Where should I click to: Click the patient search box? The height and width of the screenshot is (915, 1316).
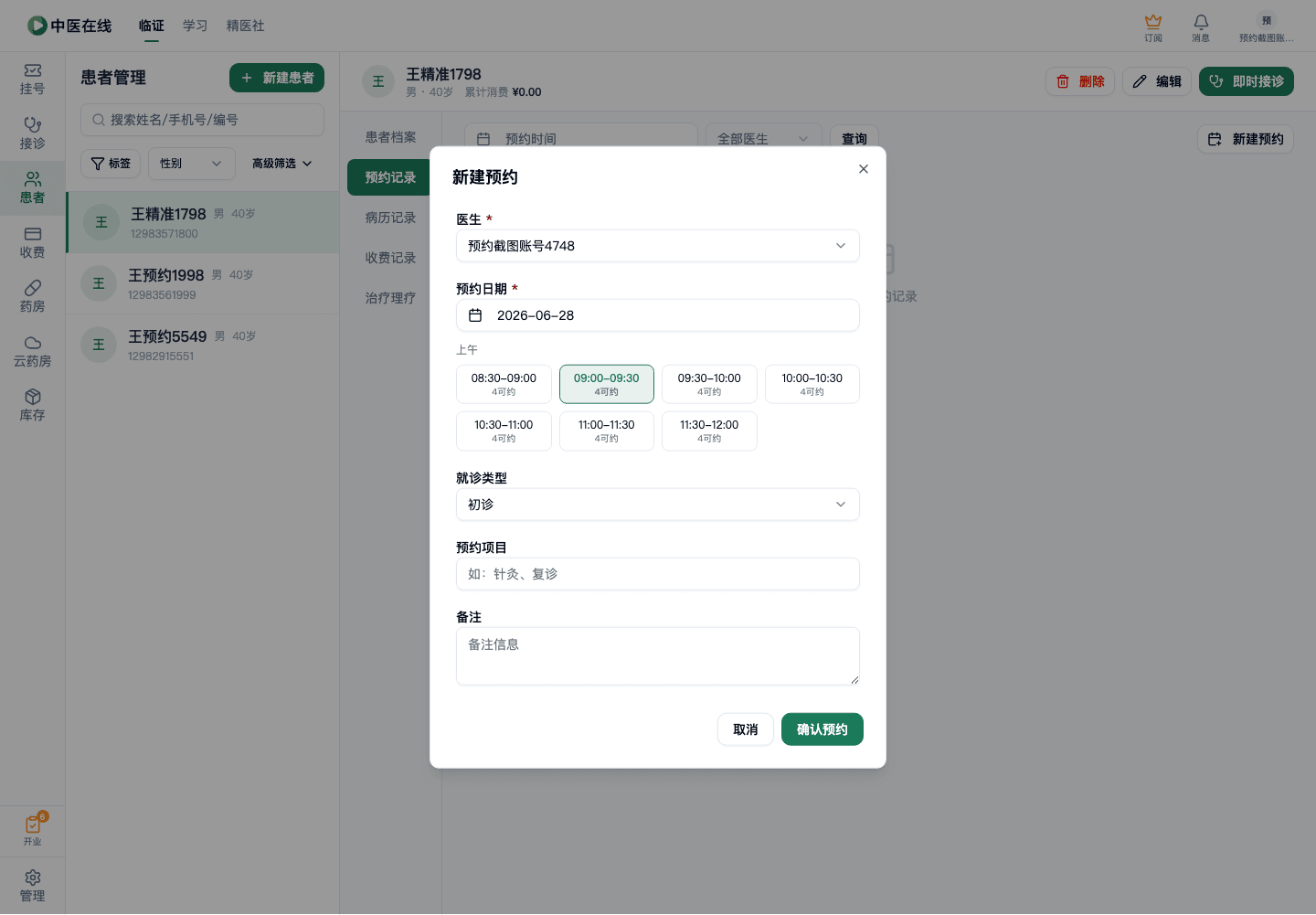[x=202, y=120]
